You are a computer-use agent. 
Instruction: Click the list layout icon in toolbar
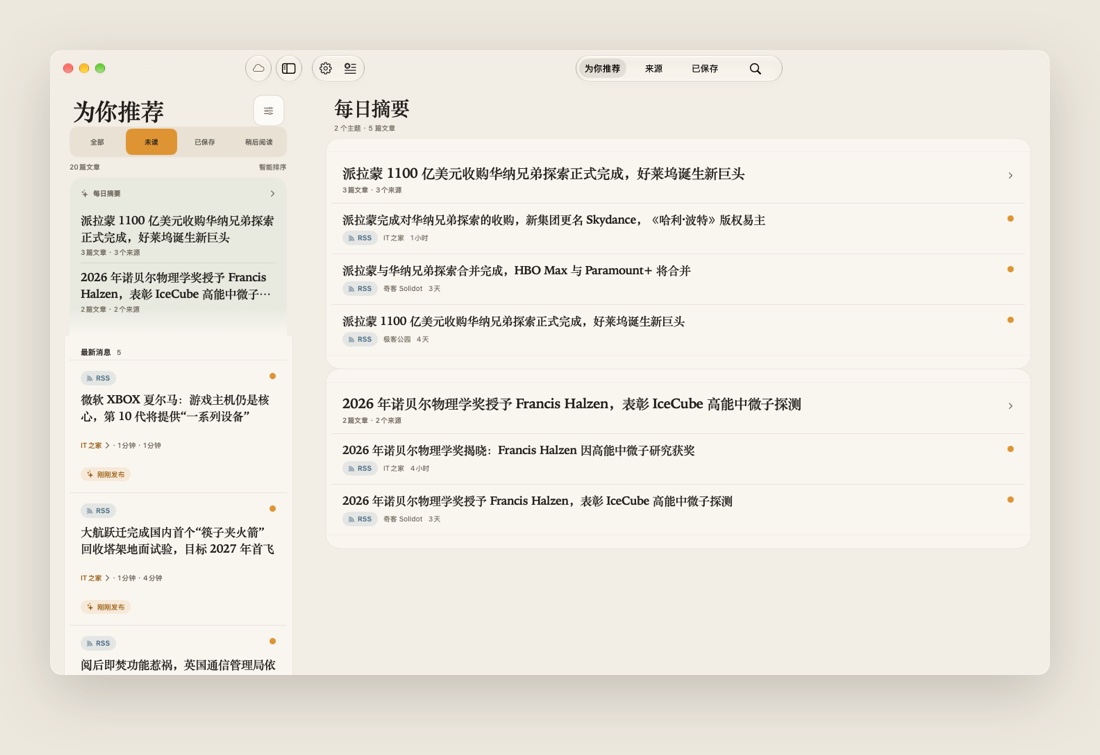[x=350, y=68]
